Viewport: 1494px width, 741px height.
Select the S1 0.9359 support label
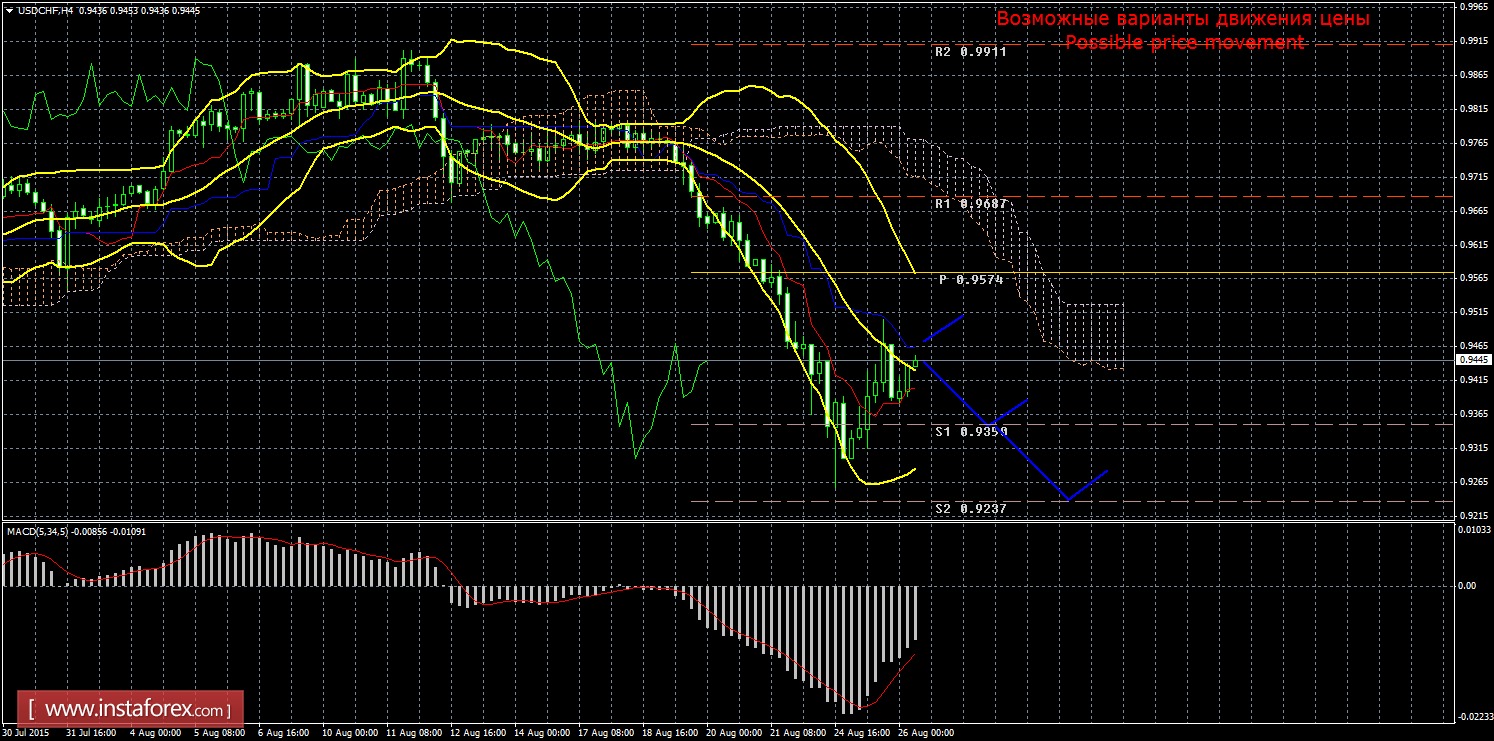970,432
